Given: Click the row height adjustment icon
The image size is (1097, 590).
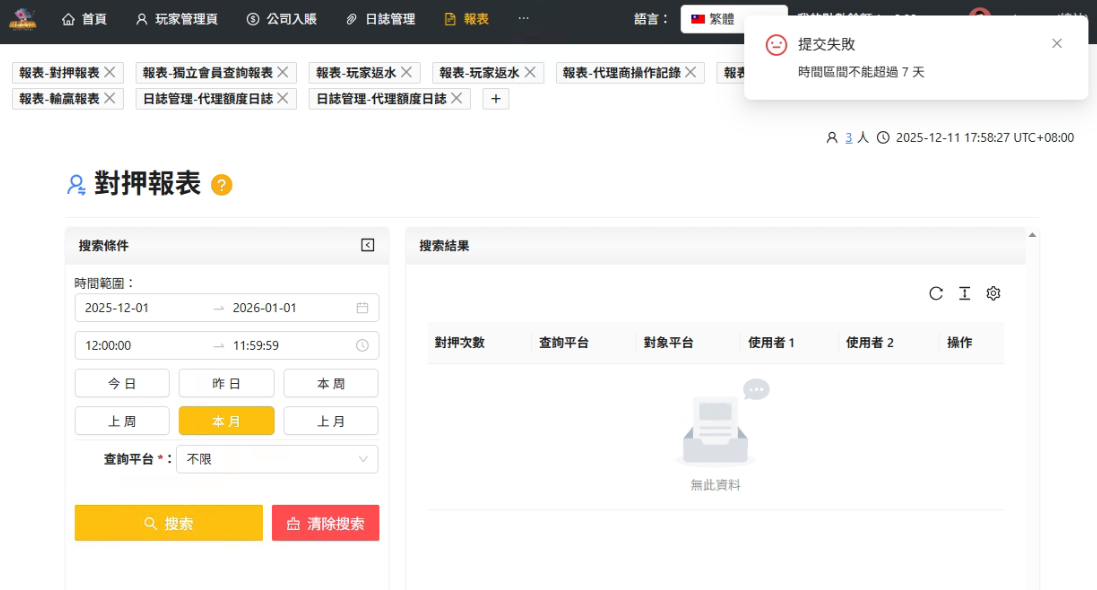Looking at the screenshot, I should click(x=964, y=293).
